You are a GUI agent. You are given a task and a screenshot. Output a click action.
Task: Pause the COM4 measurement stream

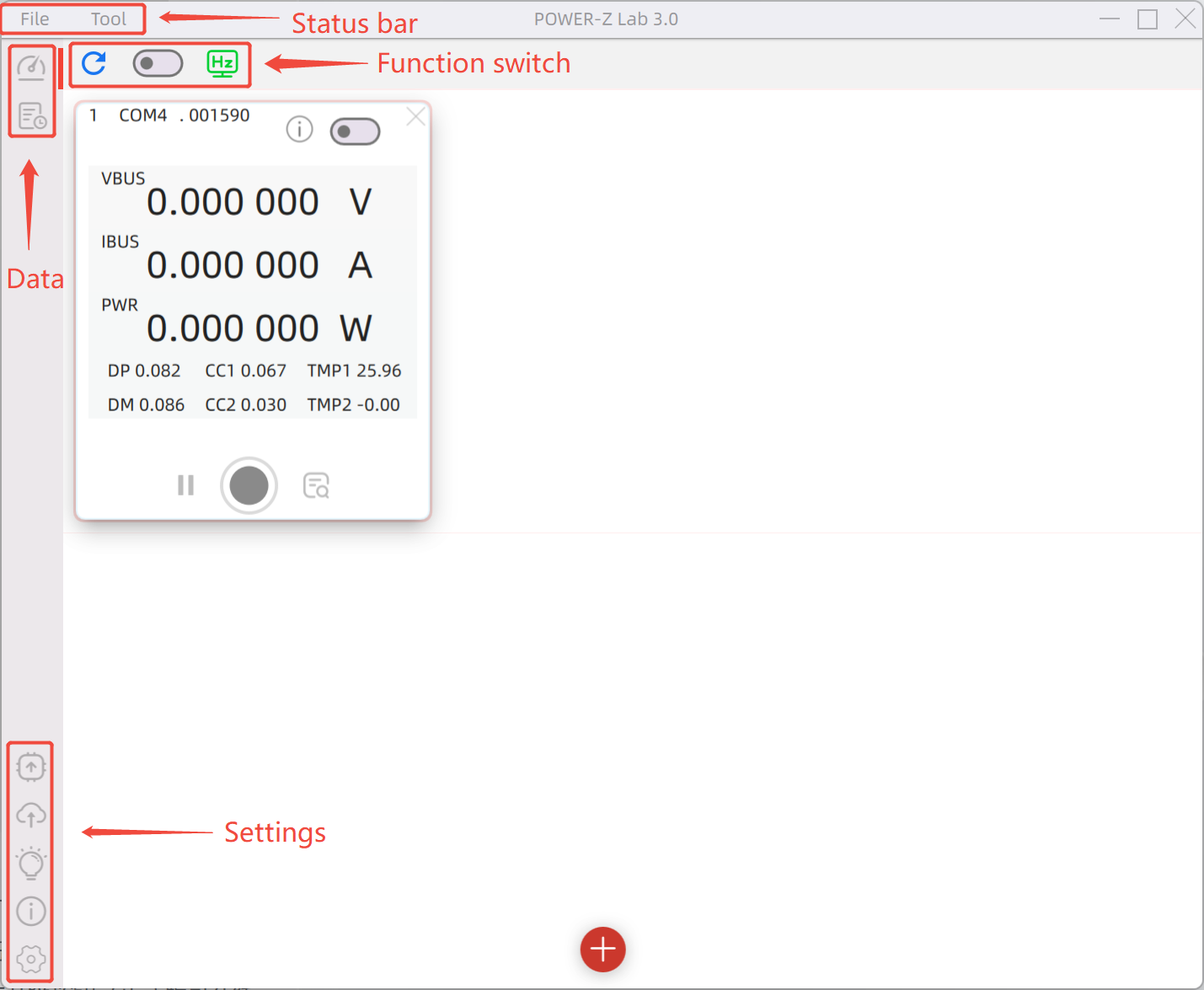(185, 485)
